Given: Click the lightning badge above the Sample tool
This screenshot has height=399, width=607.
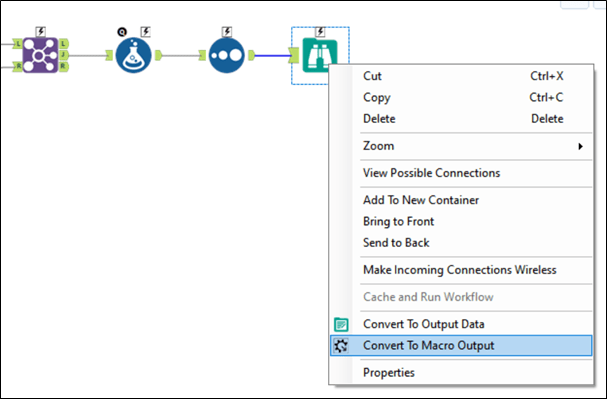Looking at the screenshot, I should [227, 31].
